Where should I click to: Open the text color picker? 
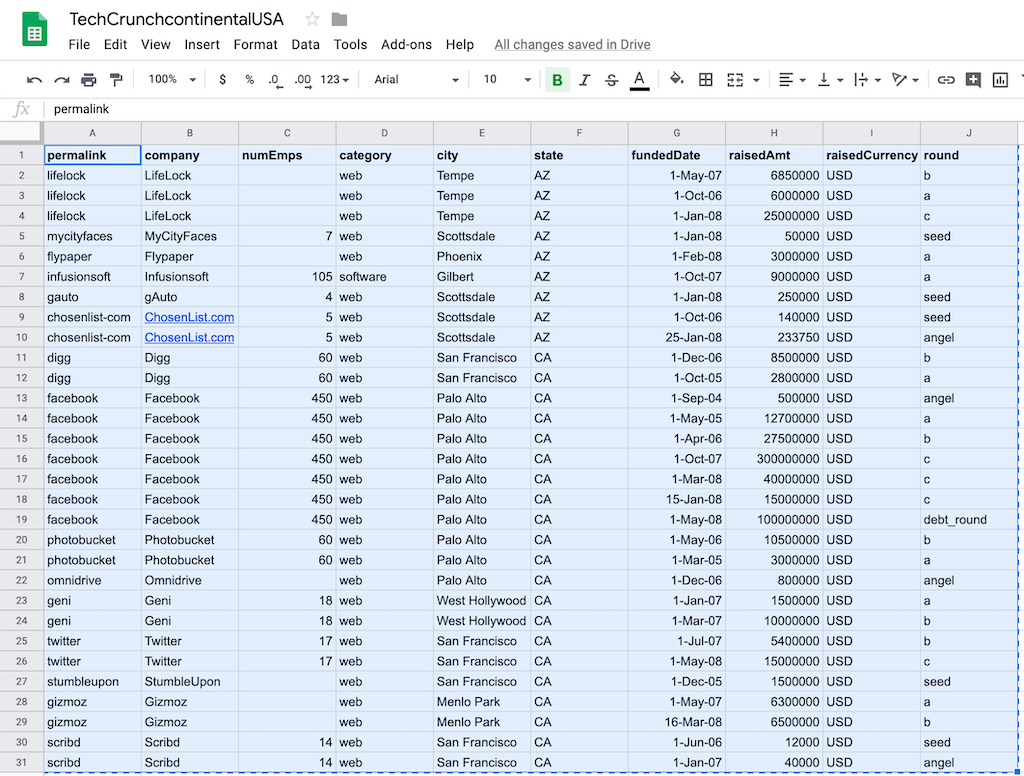pos(639,78)
